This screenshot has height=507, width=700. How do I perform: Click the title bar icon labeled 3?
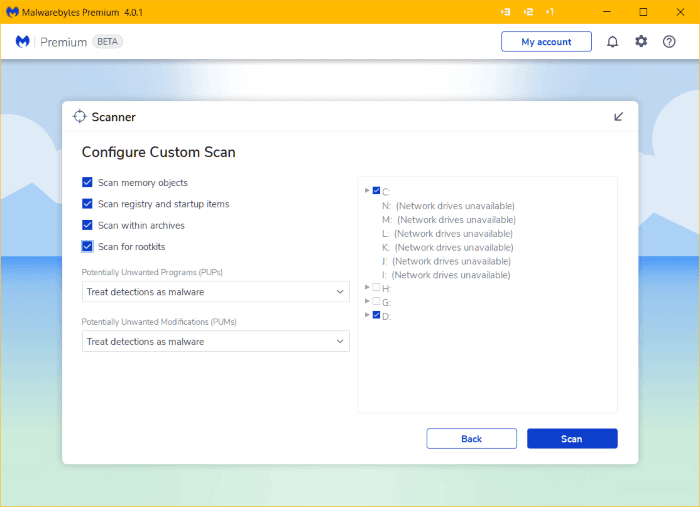point(505,12)
